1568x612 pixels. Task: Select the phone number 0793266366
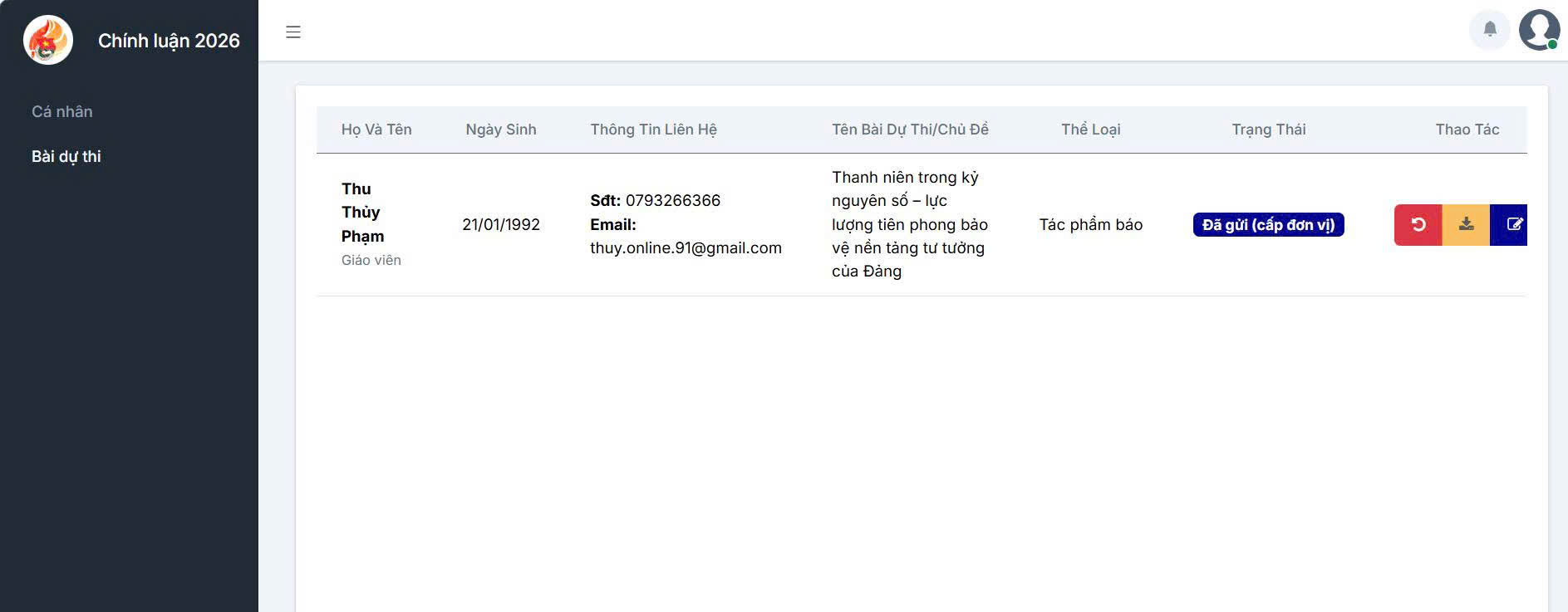coord(672,200)
